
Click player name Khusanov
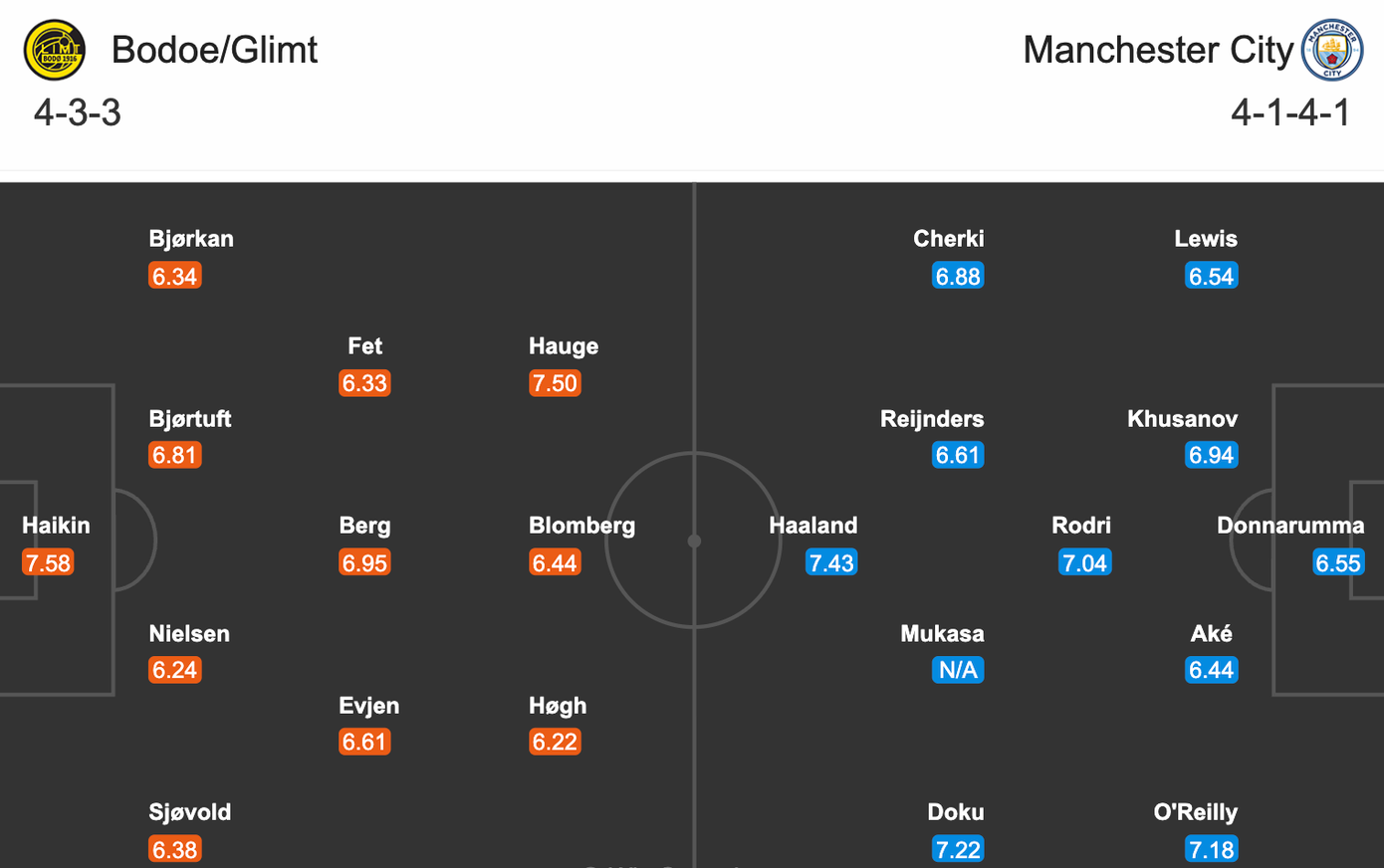pyautogui.click(x=1182, y=419)
